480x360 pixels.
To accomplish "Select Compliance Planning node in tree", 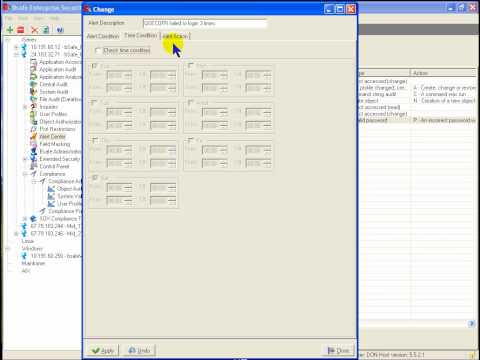I will 65,211.
